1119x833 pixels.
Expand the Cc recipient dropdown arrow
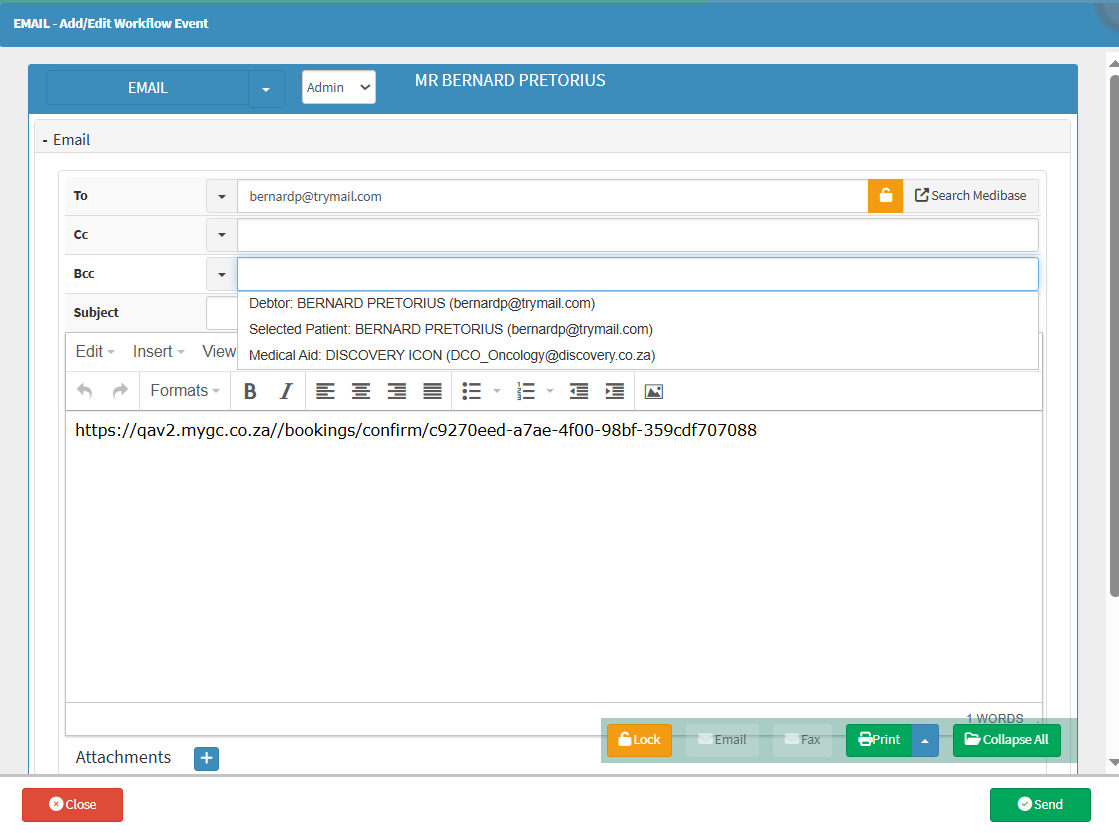point(221,235)
